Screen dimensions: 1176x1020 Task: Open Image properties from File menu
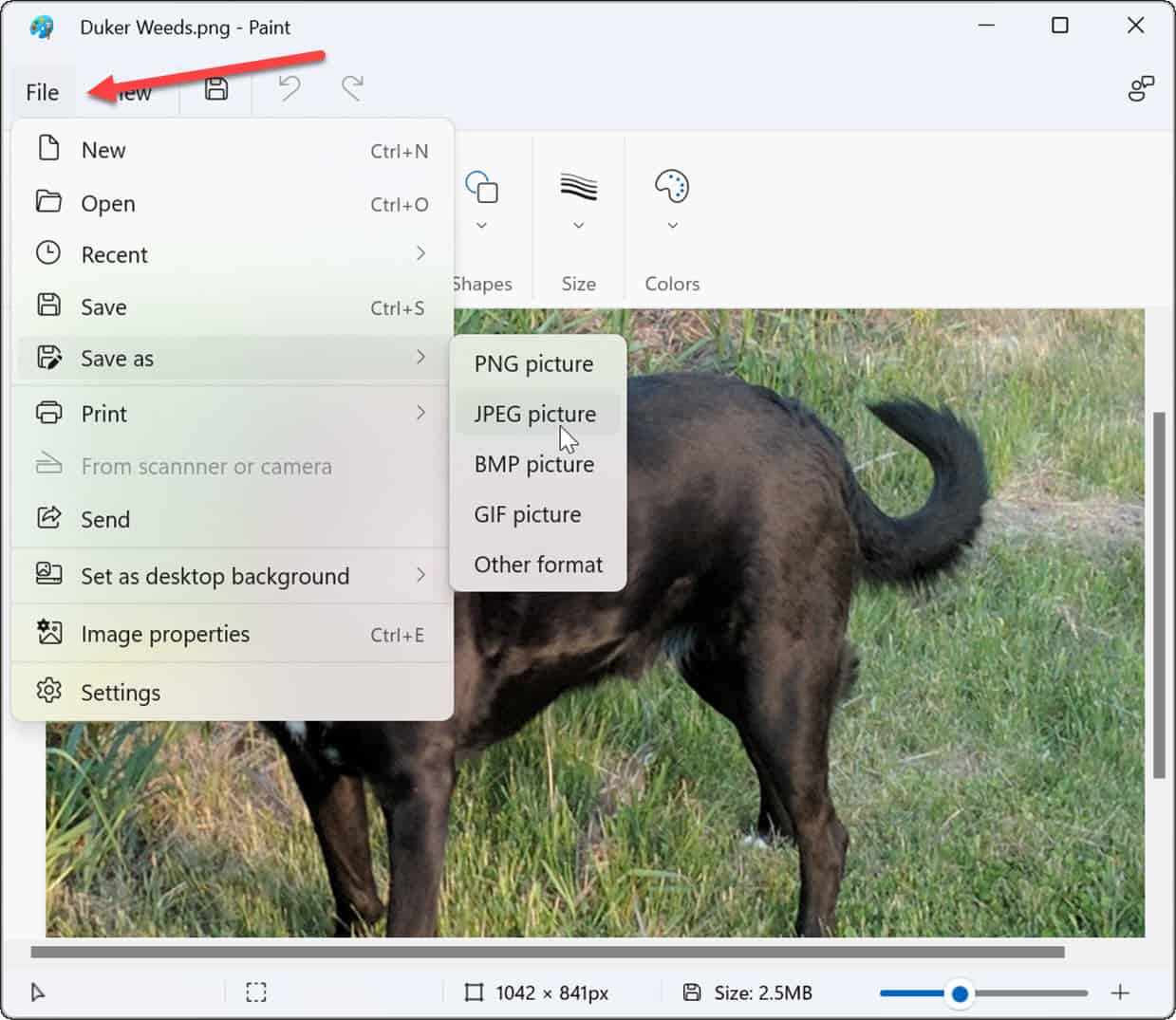(x=165, y=634)
